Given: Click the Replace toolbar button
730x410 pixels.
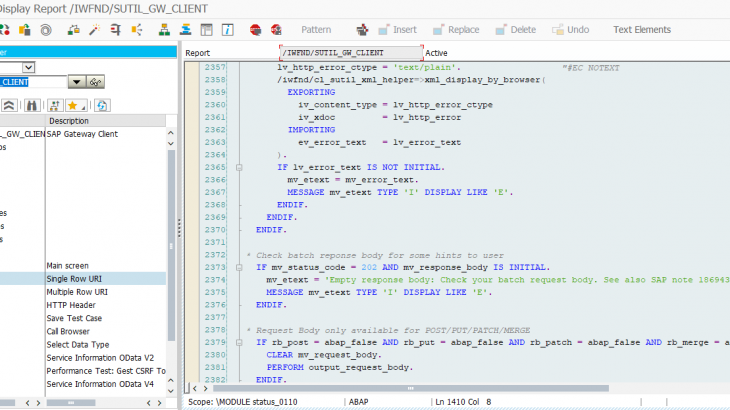Looking at the screenshot, I should click(456, 30).
